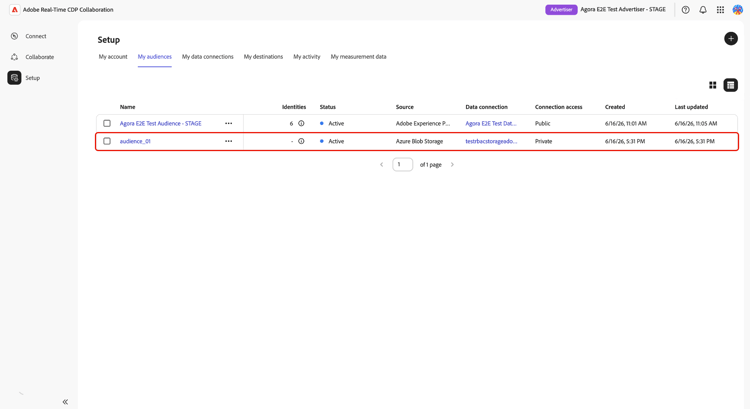Click Adobe Real-Time CDP Collaboration title
This screenshot has width=750, height=409.
(68, 10)
